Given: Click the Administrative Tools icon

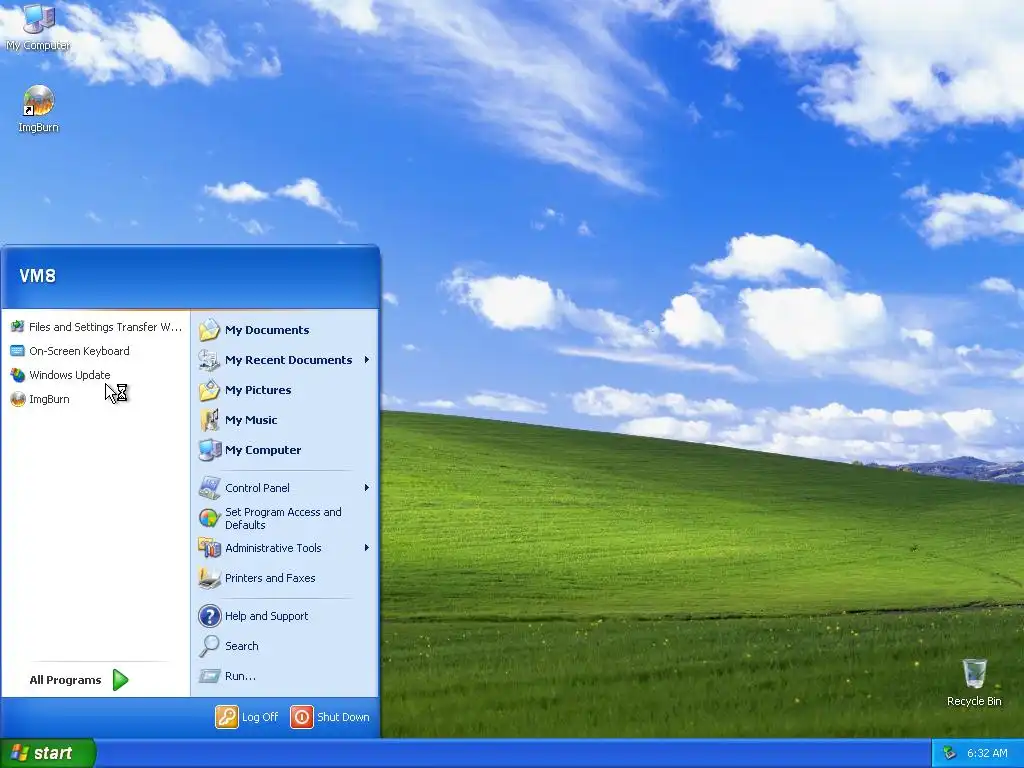Looking at the screenshot, I should (x=210, y=548).
